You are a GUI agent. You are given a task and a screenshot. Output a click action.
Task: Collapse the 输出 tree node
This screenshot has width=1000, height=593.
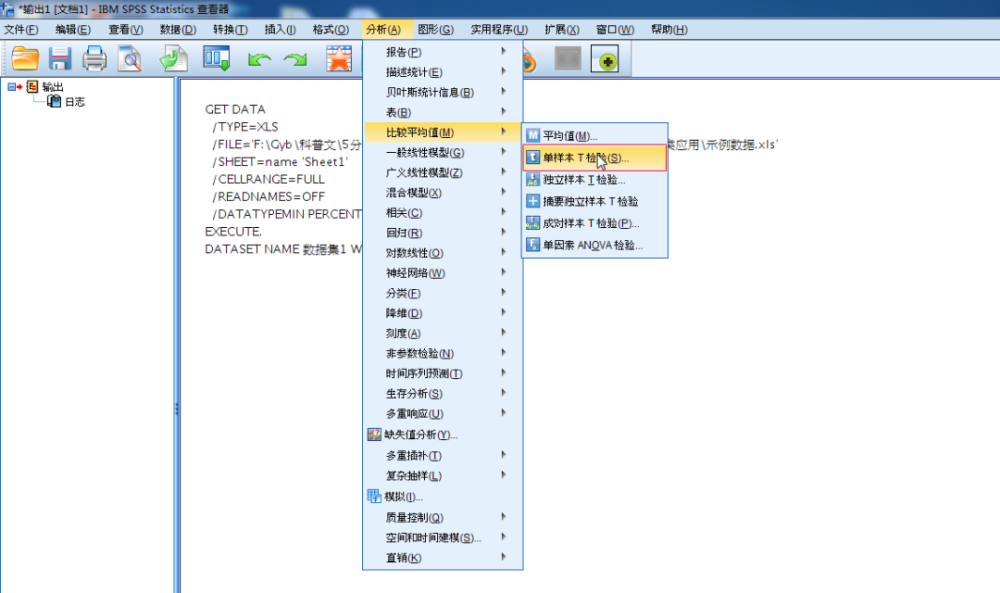11,87
